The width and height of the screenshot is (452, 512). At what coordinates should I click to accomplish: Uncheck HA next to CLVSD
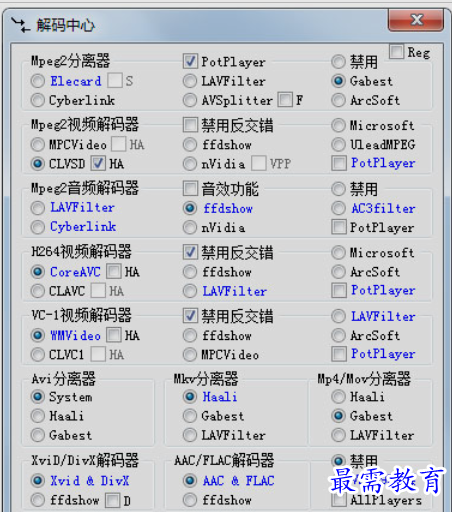(99, 163)
